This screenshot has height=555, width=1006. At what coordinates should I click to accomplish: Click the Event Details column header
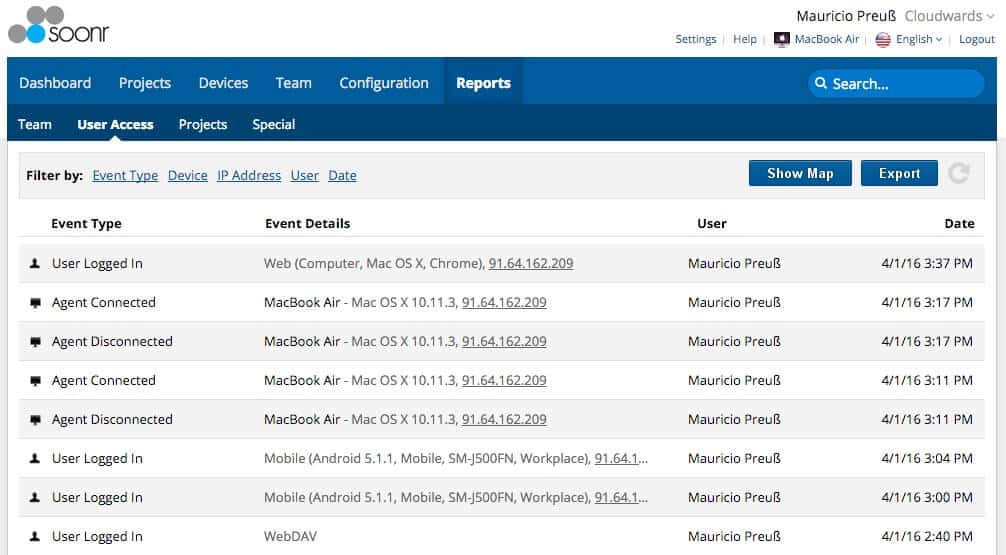coord(307,223)
